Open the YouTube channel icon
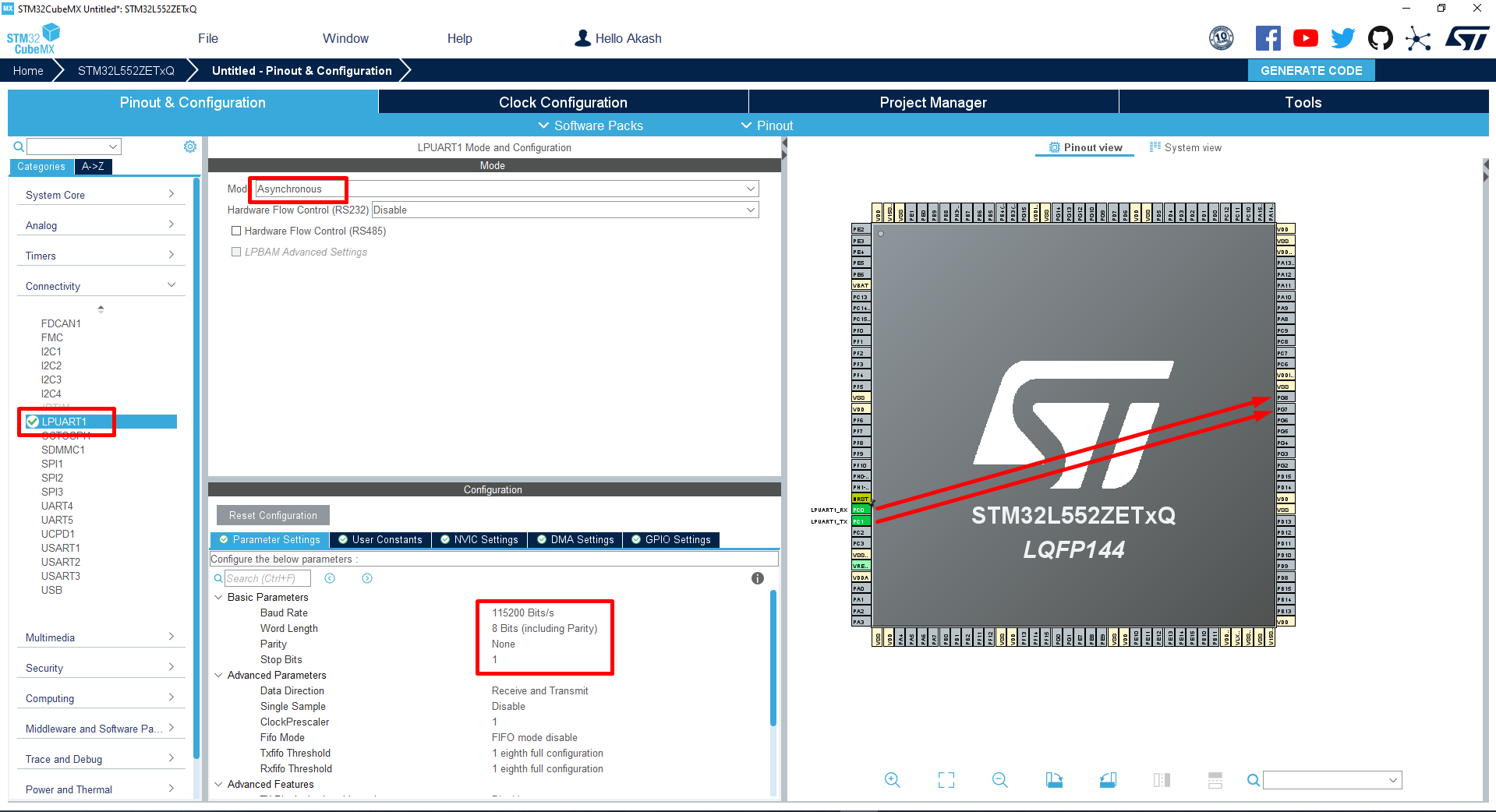1496x812 pixels. coord(1306,37)
